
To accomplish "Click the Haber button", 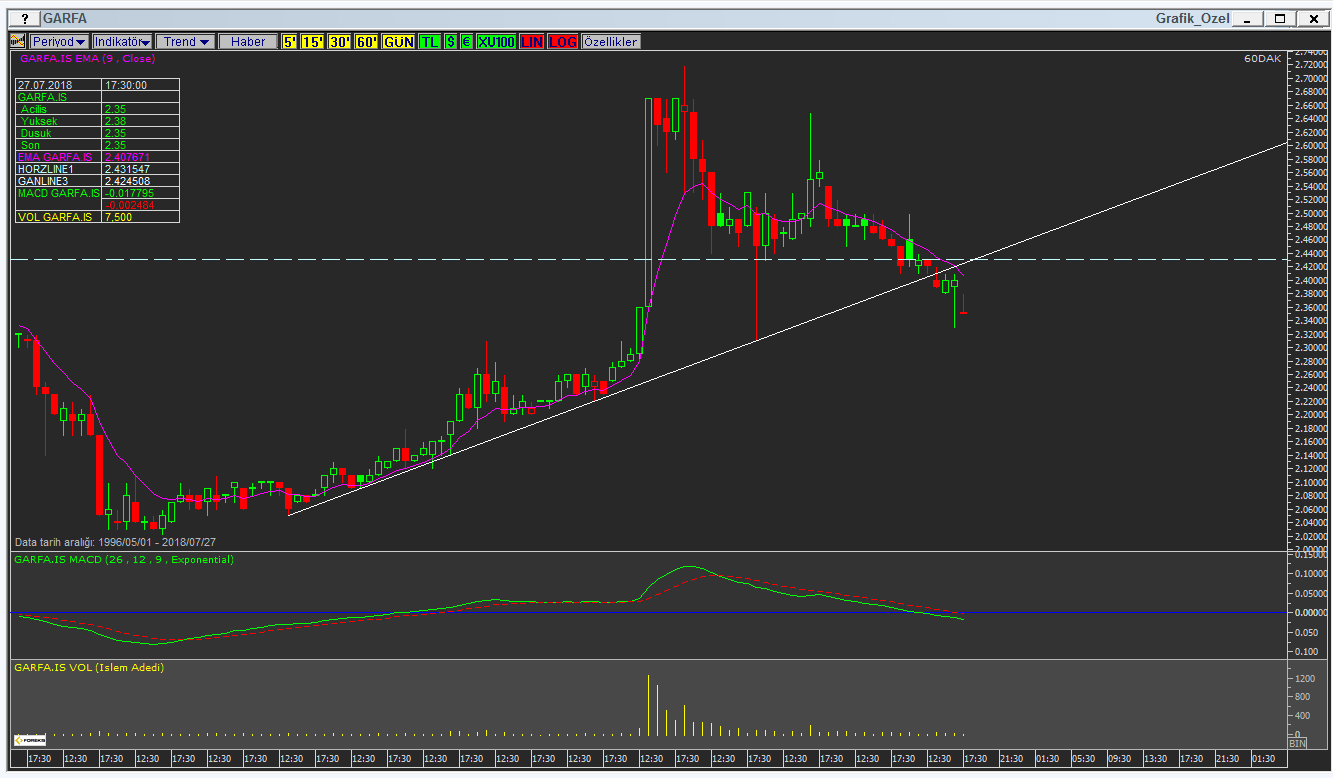I will pos(248,41).
